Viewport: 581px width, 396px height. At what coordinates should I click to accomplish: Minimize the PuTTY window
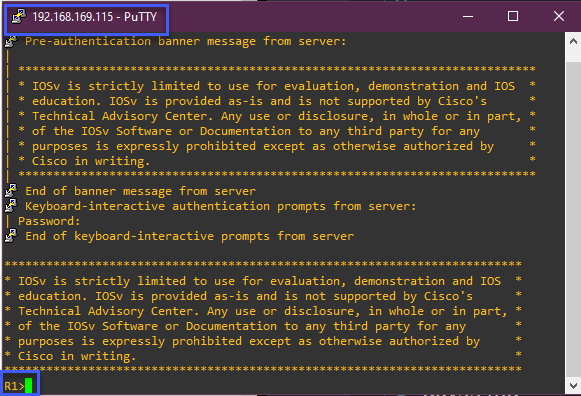(468, 16)
